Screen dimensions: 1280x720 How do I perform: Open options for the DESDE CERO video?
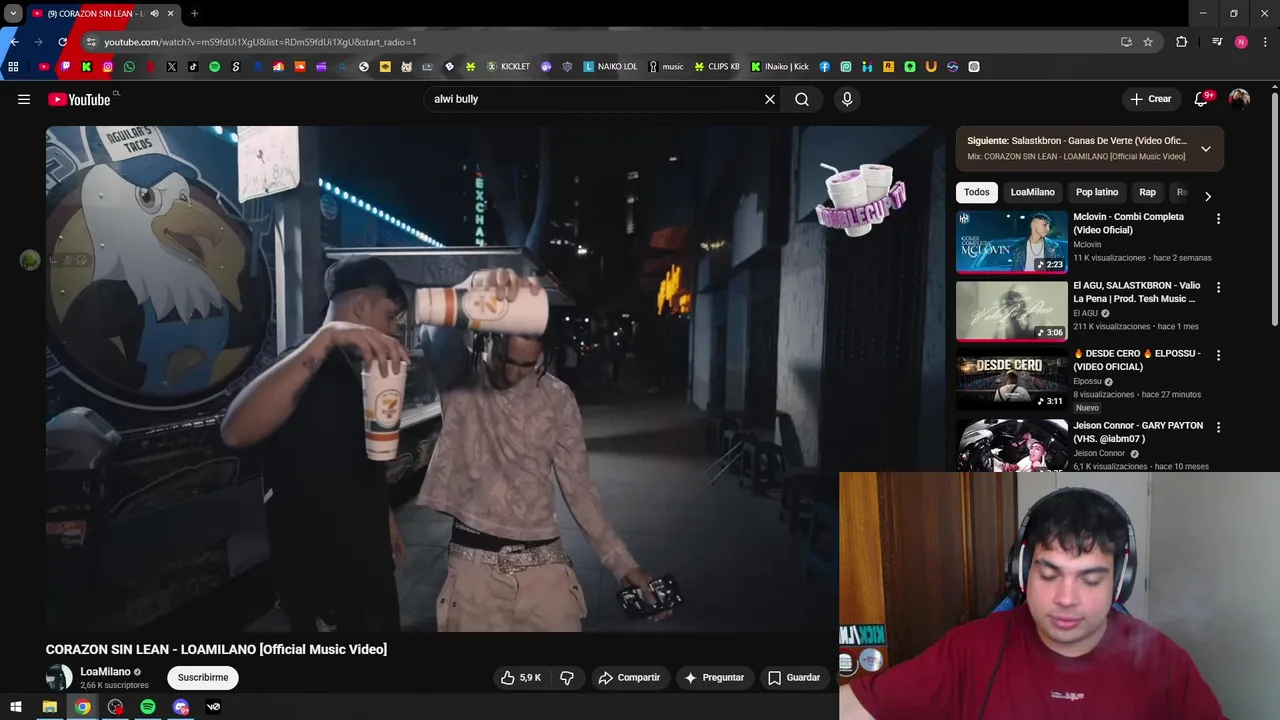point(1218,355)
